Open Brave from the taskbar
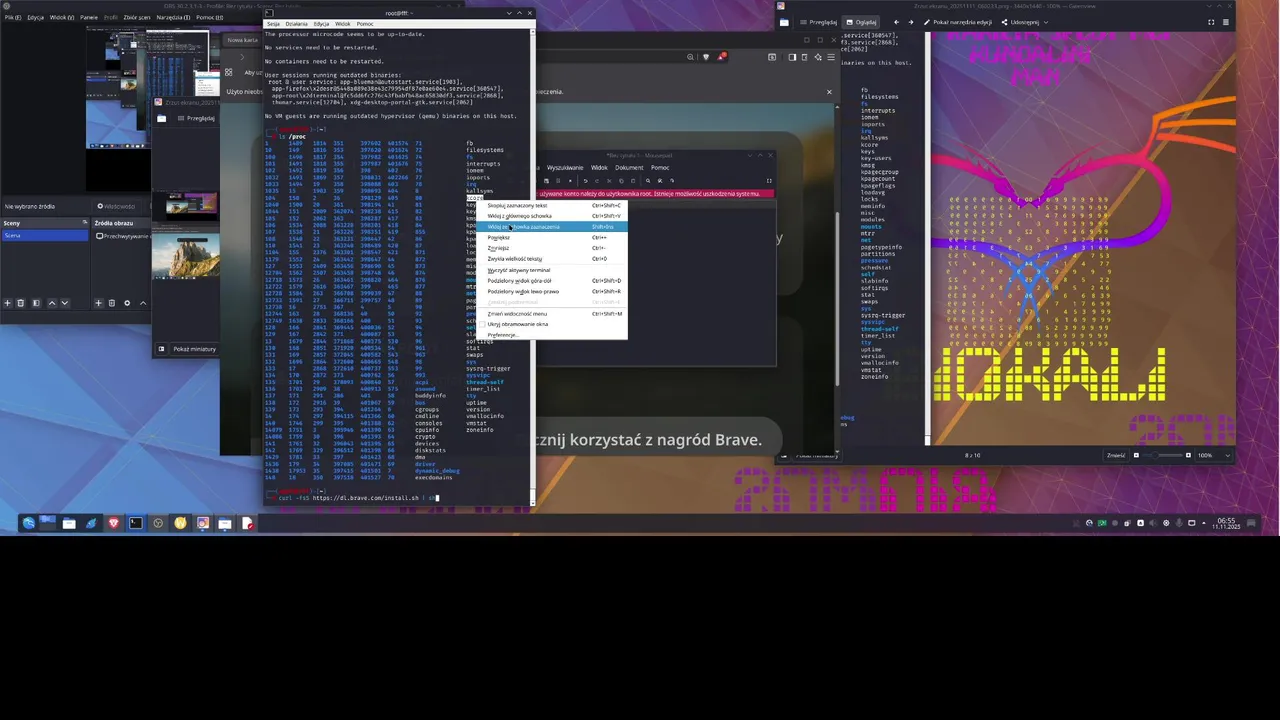This screenshot has width=1280, height=720. pos(113,523)
